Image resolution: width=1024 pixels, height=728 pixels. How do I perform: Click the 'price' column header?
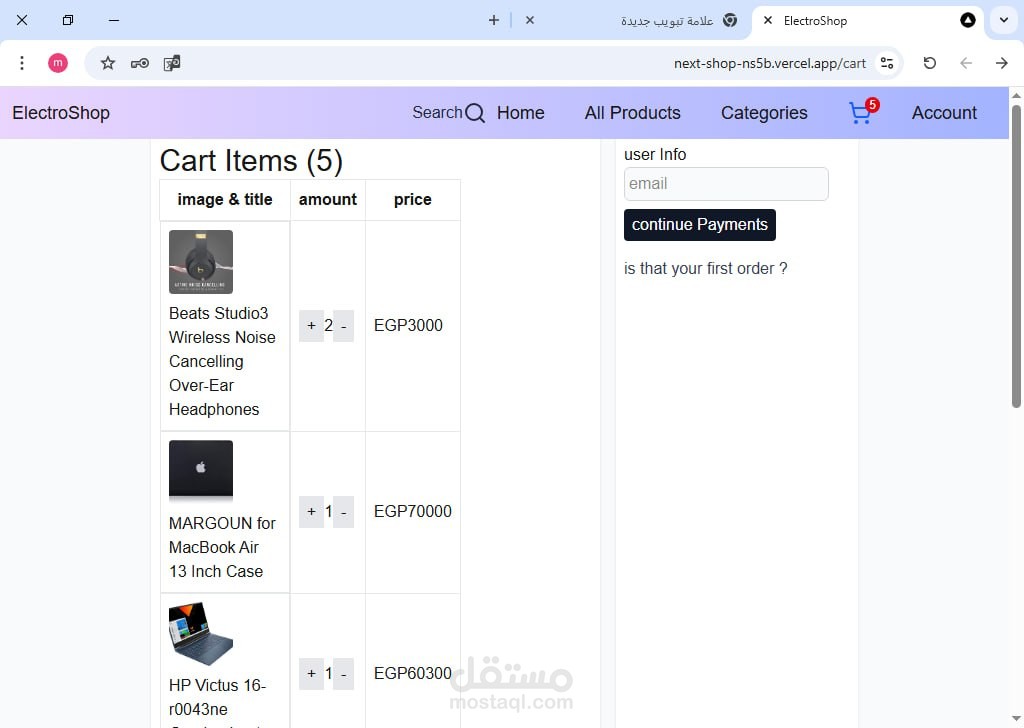pos(413,200)
